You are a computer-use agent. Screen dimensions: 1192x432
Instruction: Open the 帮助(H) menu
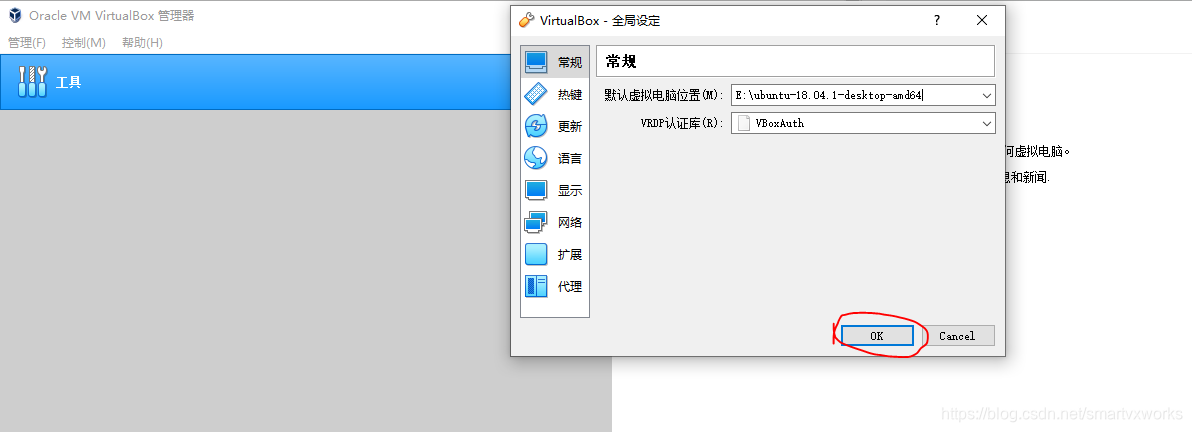click(x=142, y=43)
